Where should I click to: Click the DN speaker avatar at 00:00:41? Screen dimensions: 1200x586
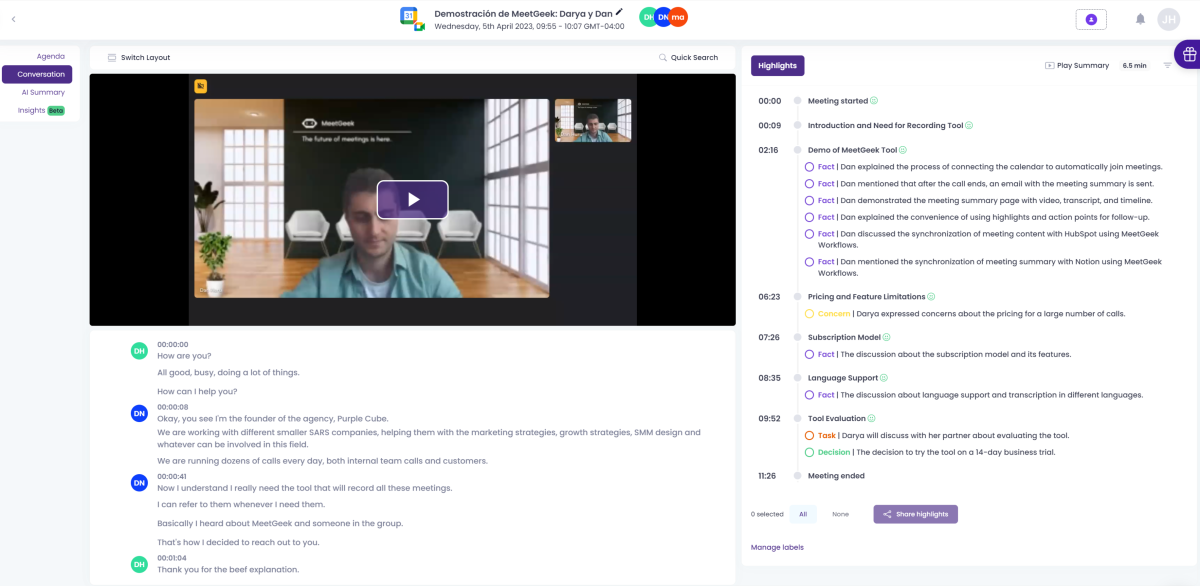pos(140,483)
